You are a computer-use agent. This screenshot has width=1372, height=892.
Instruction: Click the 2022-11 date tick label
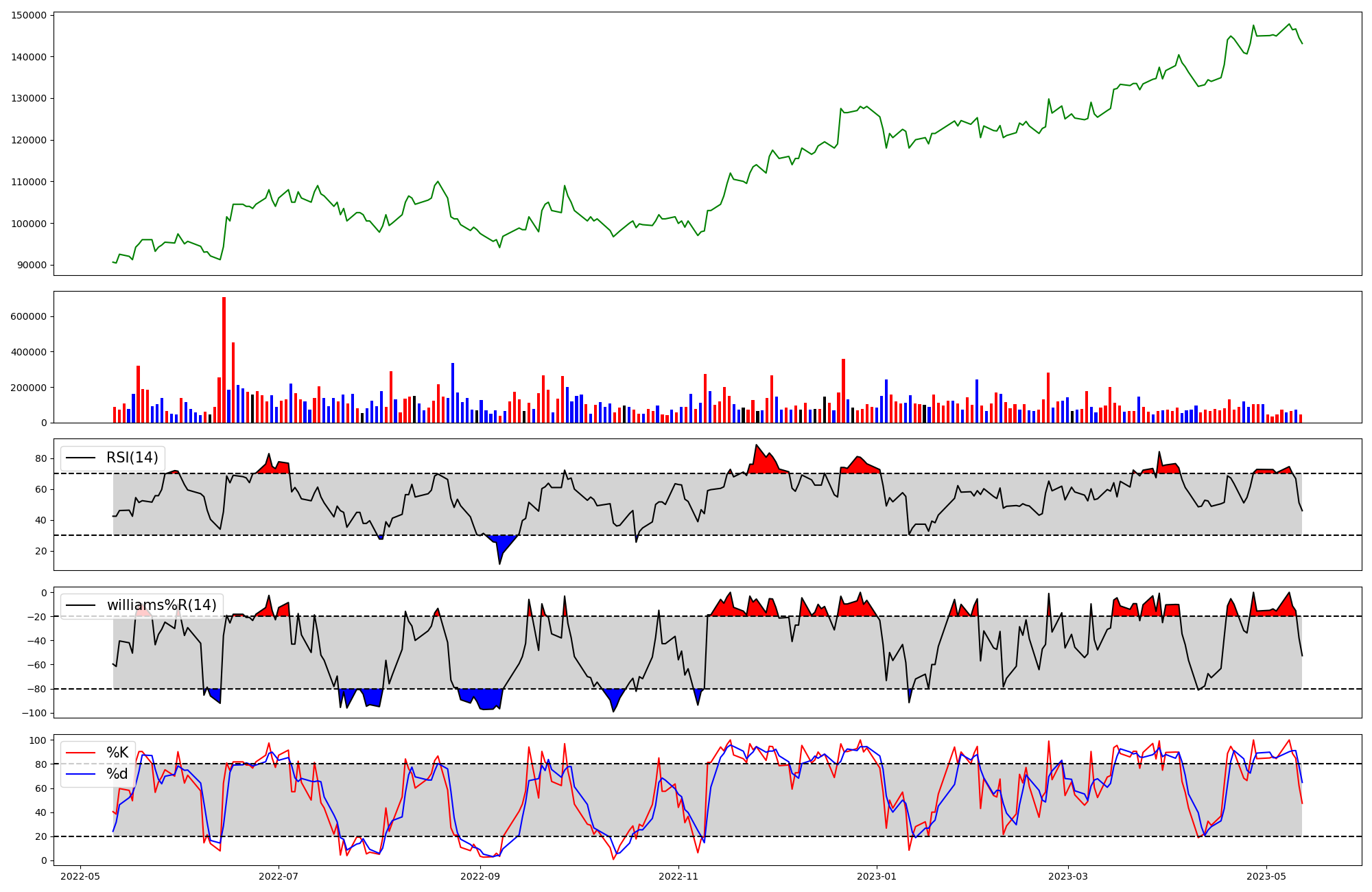coord(678,876)
